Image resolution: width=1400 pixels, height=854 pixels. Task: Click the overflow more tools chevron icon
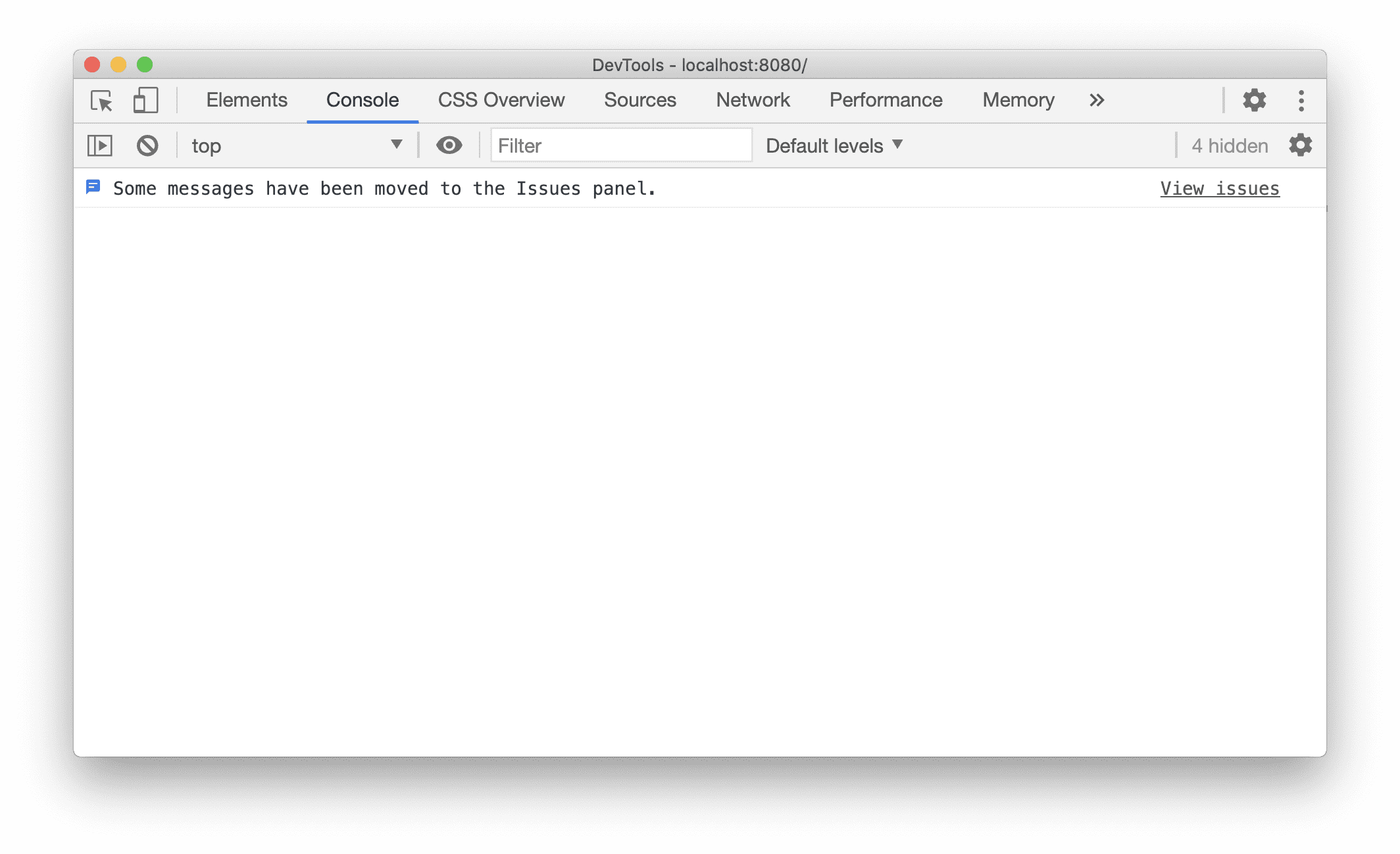pyautogui.click(x=1096, y=99)
